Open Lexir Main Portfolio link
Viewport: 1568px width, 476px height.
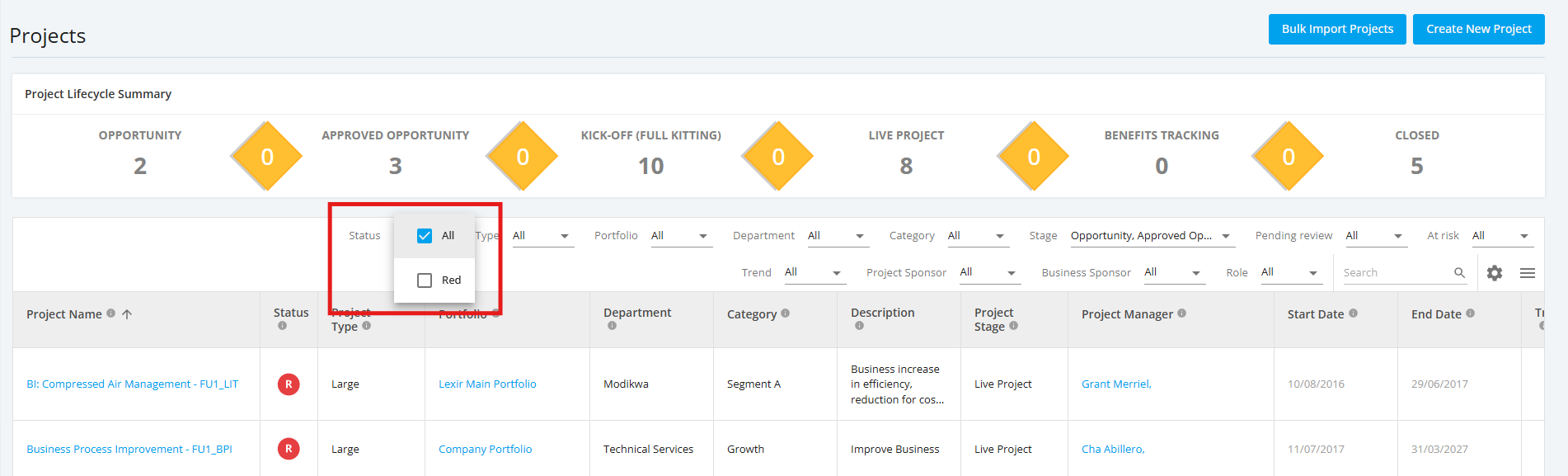[487, 384]
